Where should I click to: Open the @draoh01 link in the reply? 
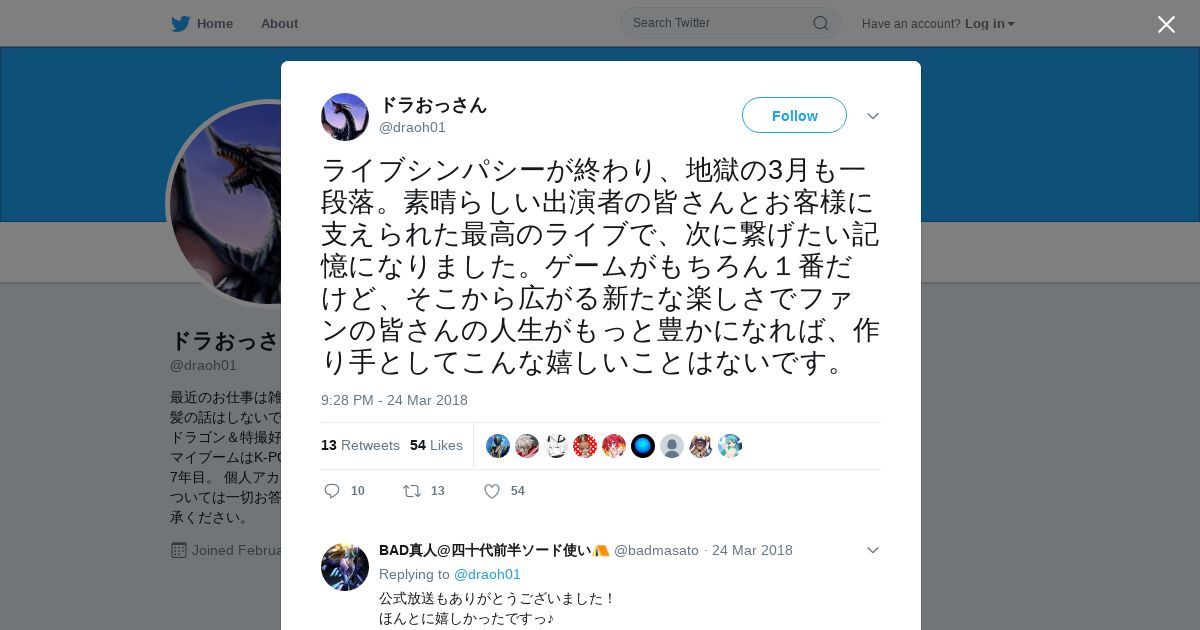(487, 574)
